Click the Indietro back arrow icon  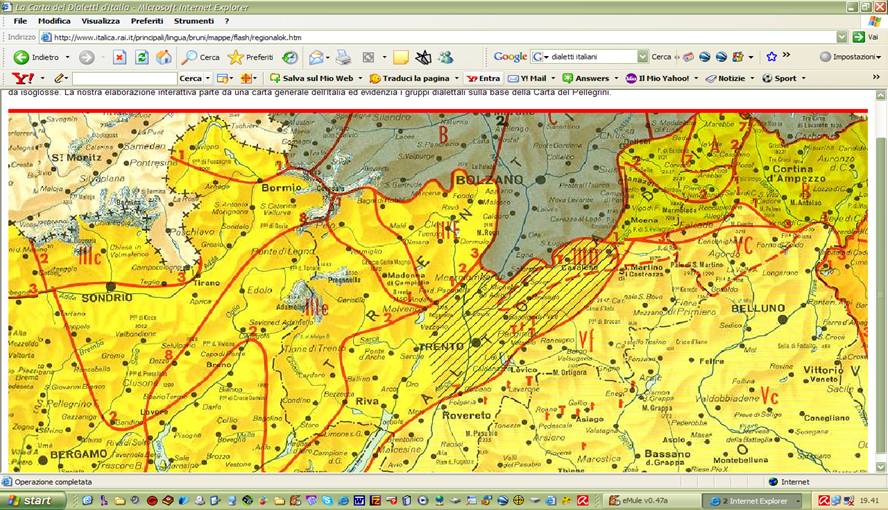pos(22,57)
